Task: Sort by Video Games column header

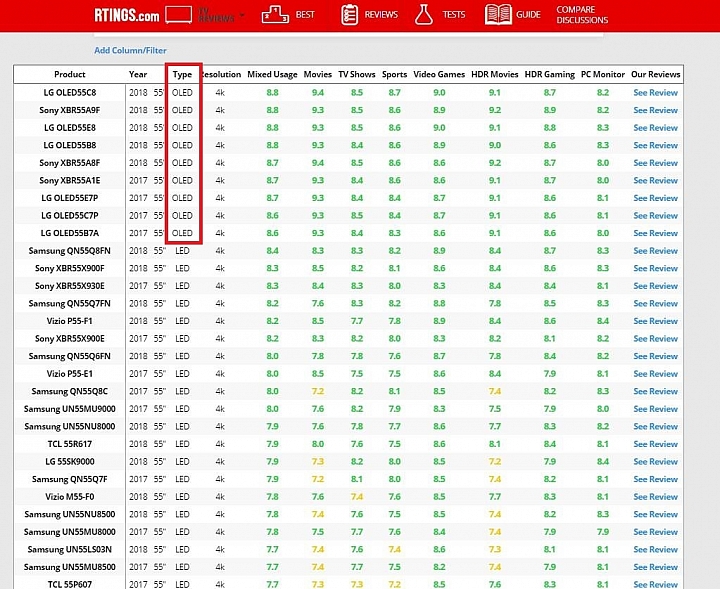Action: (x=439, y=74)
